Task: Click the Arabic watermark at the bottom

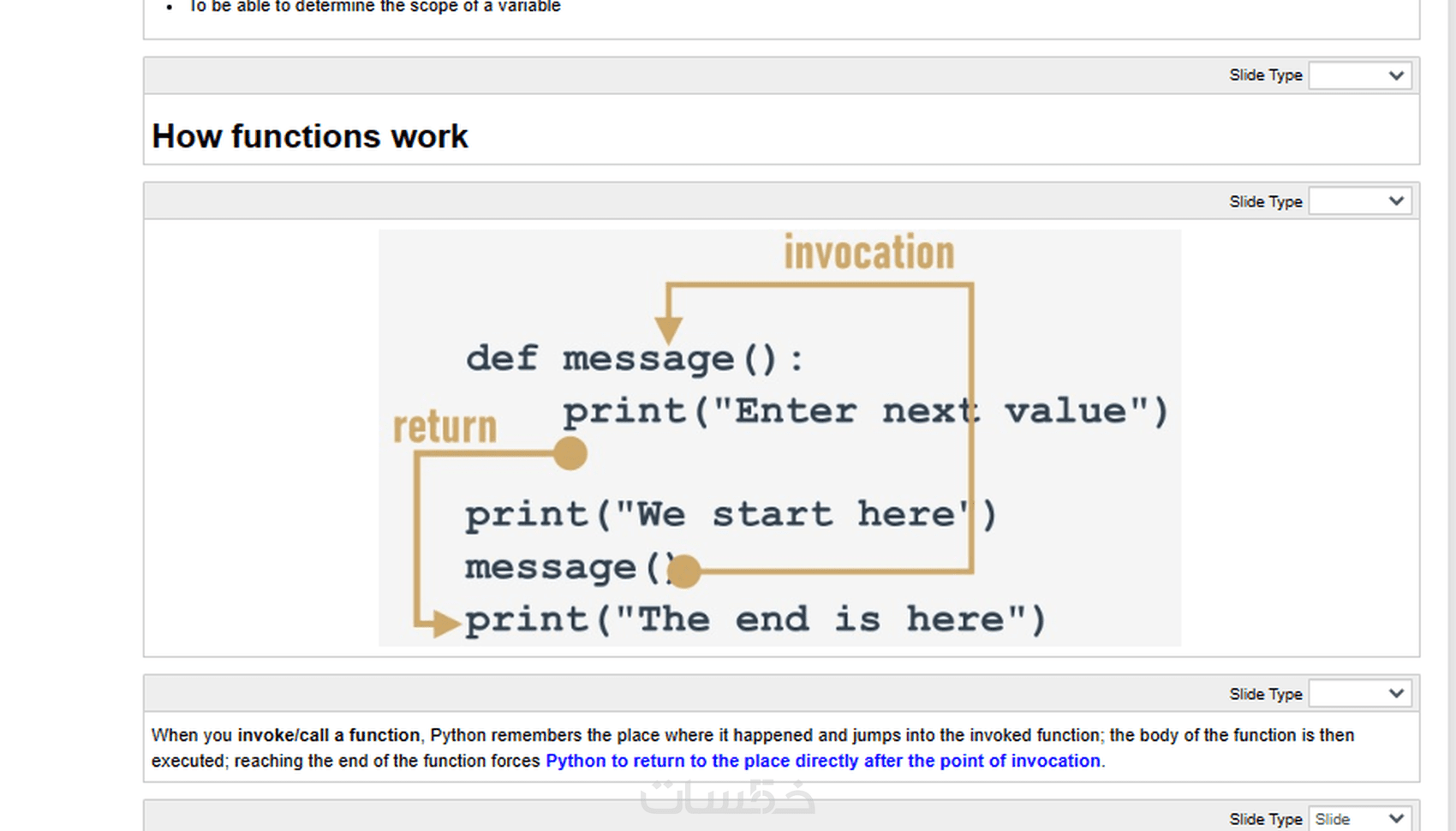Action: click(x=727, y=797)
